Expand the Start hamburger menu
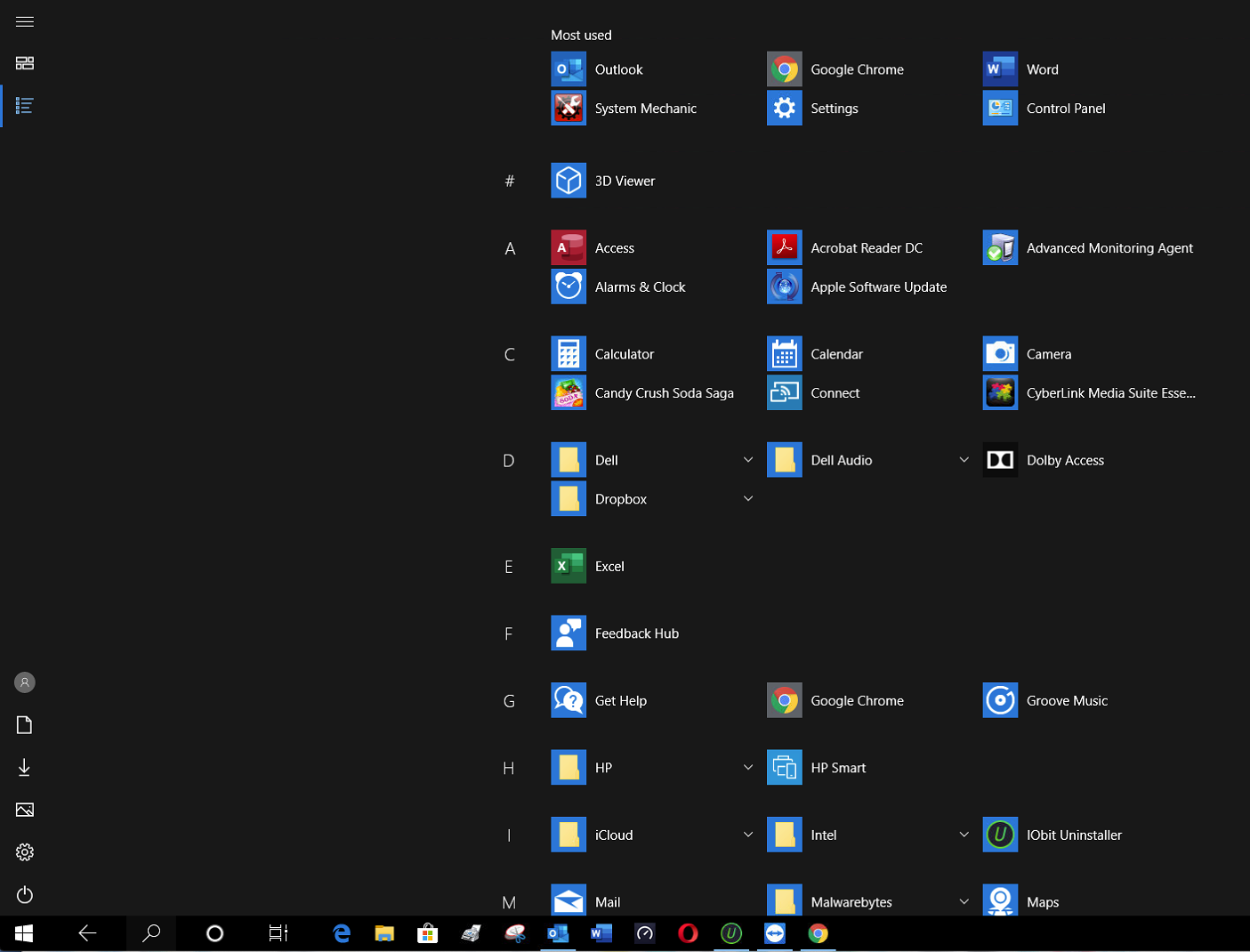Screen dimensions: 1250x952 click(x=25, y=21)
